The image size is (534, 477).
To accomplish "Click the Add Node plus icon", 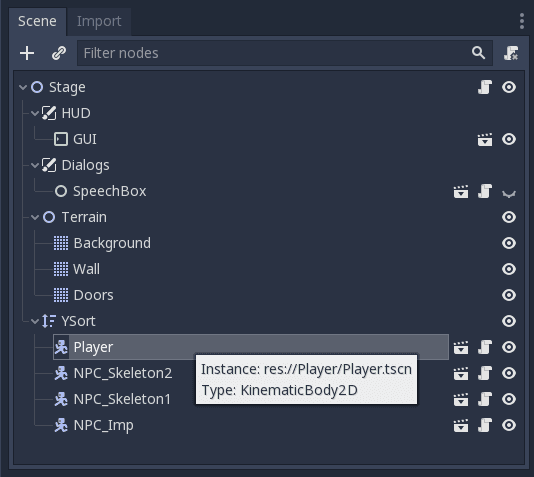I will pyautogui.click(x=27, y=53).
